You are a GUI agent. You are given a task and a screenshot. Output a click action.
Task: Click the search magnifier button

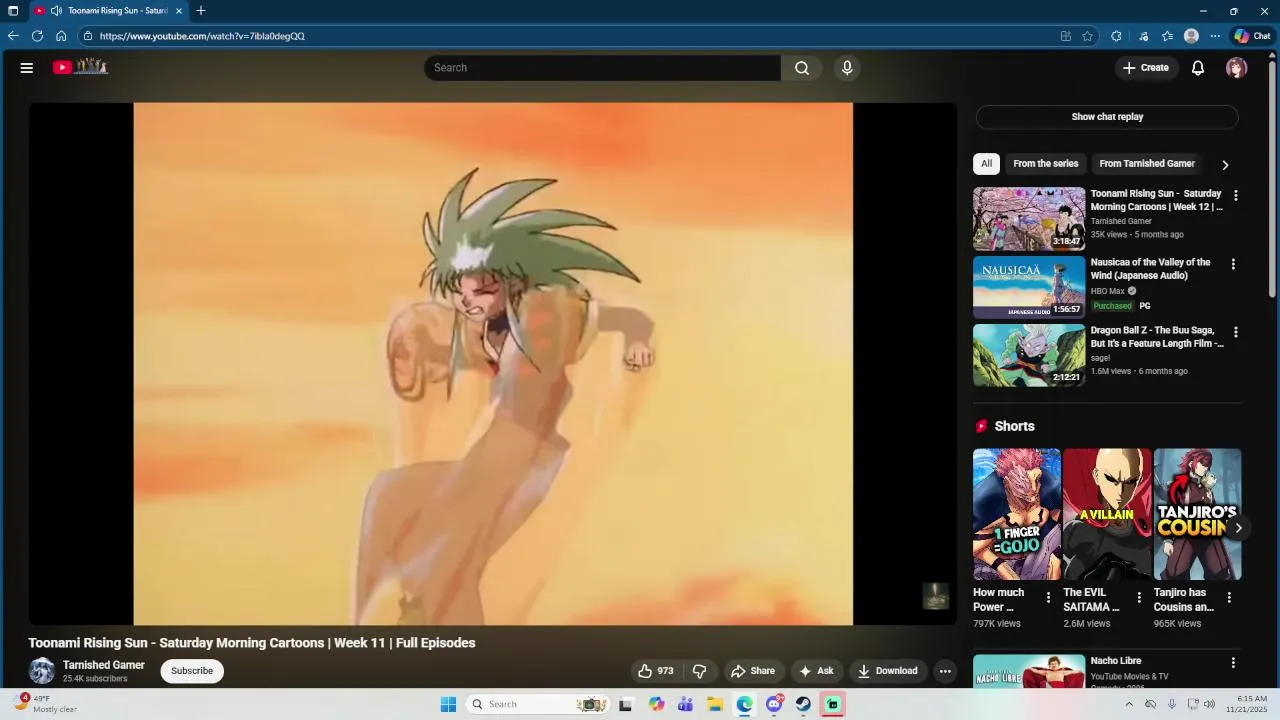click(802, 68)
